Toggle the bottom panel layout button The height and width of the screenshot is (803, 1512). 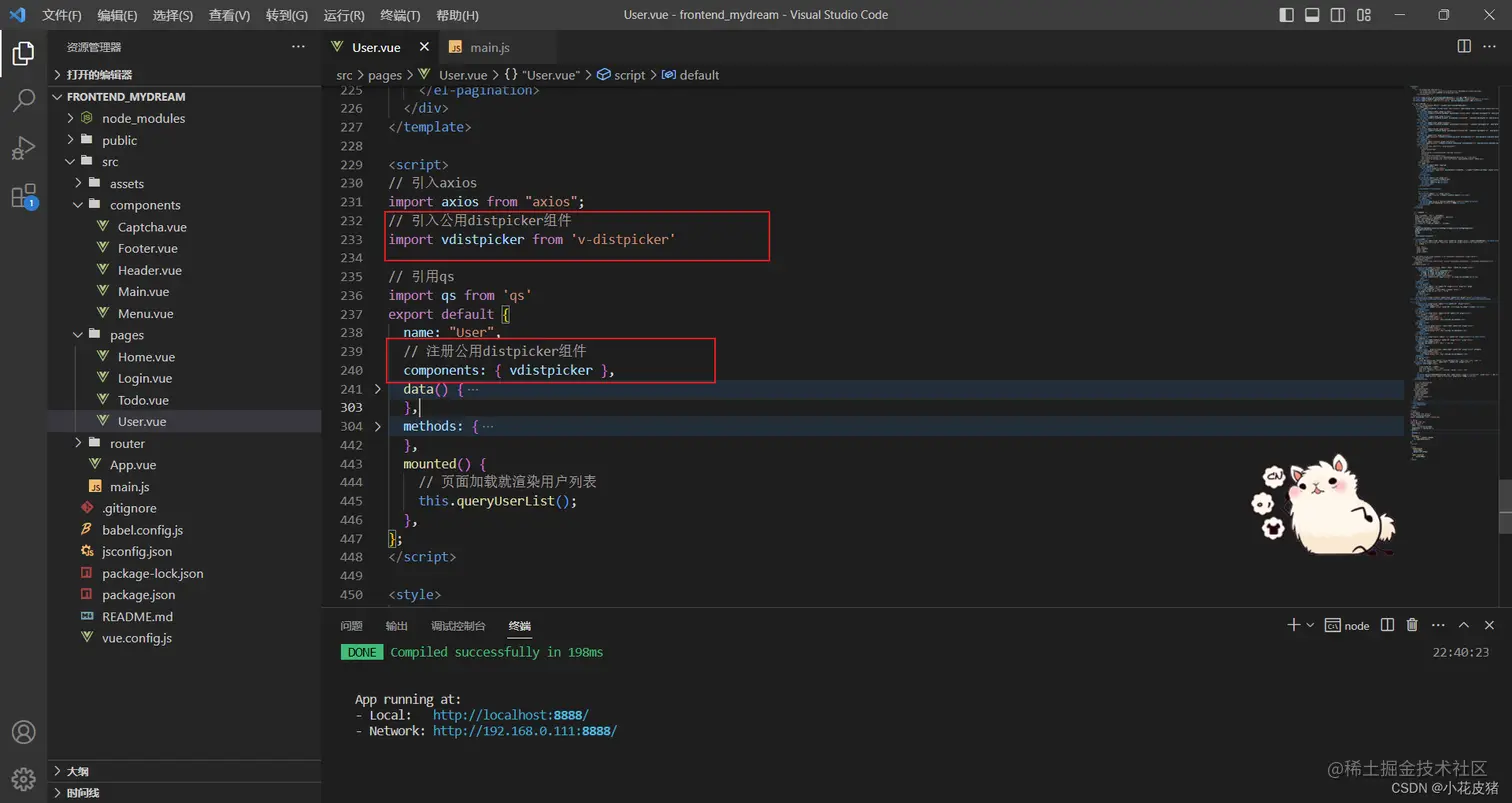[x=1313, y=15]
